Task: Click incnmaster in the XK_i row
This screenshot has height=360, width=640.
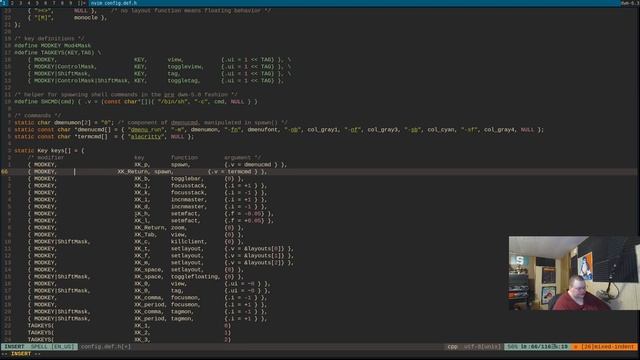Action: tap(187, 199)
